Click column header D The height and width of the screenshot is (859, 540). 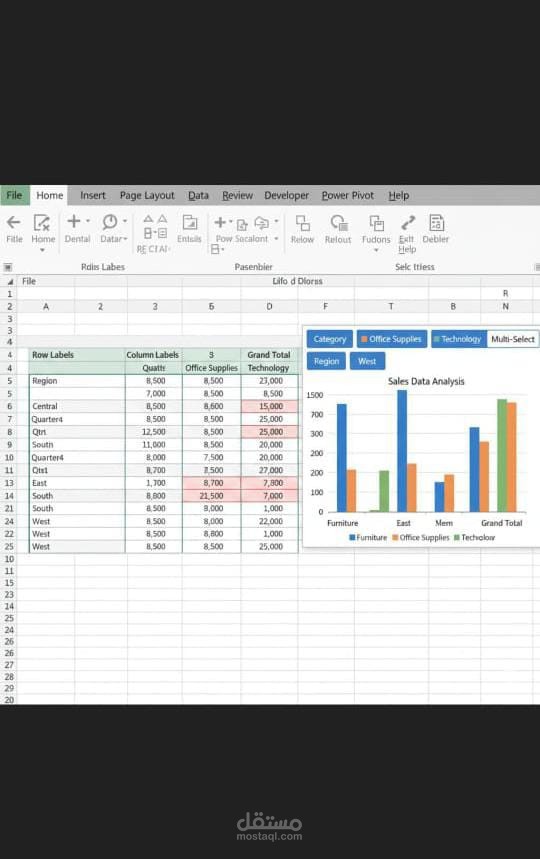[269, 306]
